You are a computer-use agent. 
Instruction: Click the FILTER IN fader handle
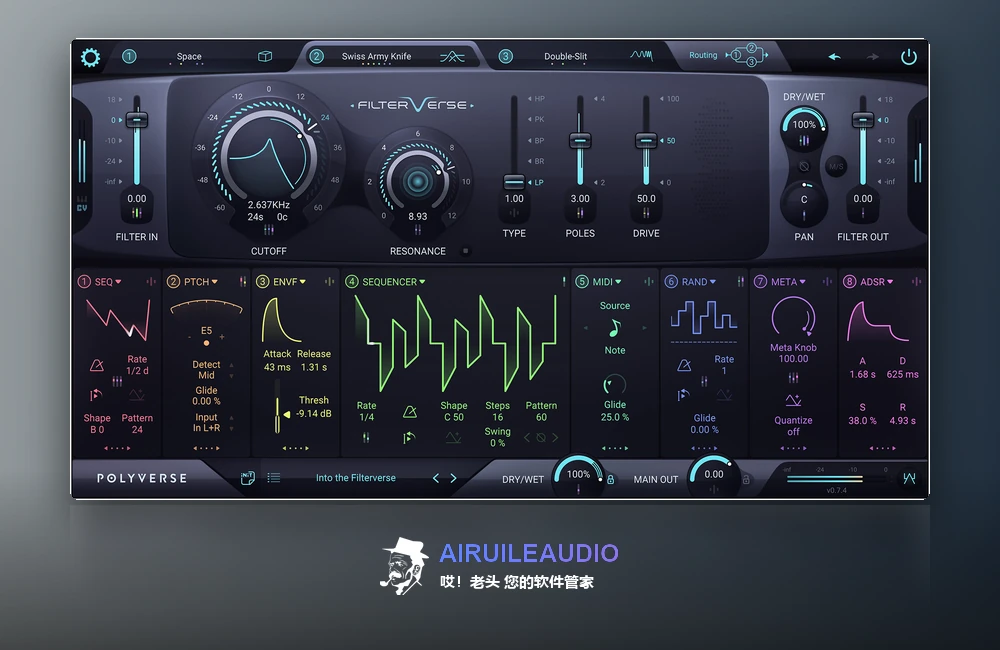[x=136, y=119]
